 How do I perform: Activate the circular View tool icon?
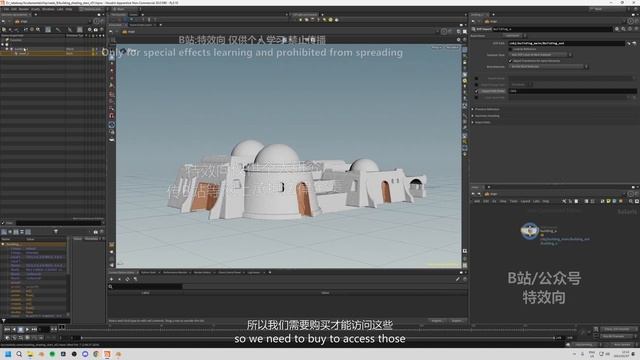point(112,125)
